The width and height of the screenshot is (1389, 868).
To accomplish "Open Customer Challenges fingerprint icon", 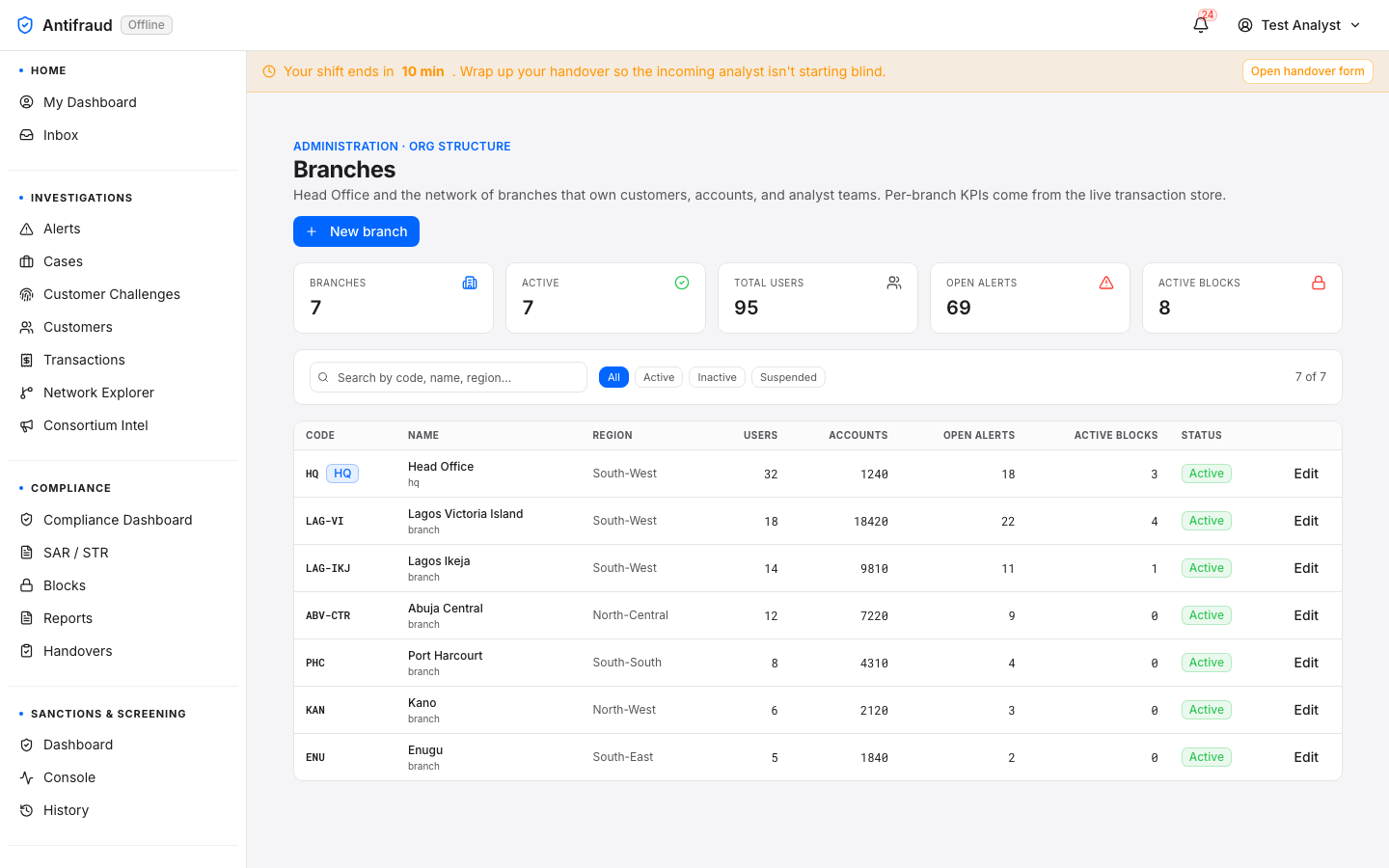I will tap(27, 294).
